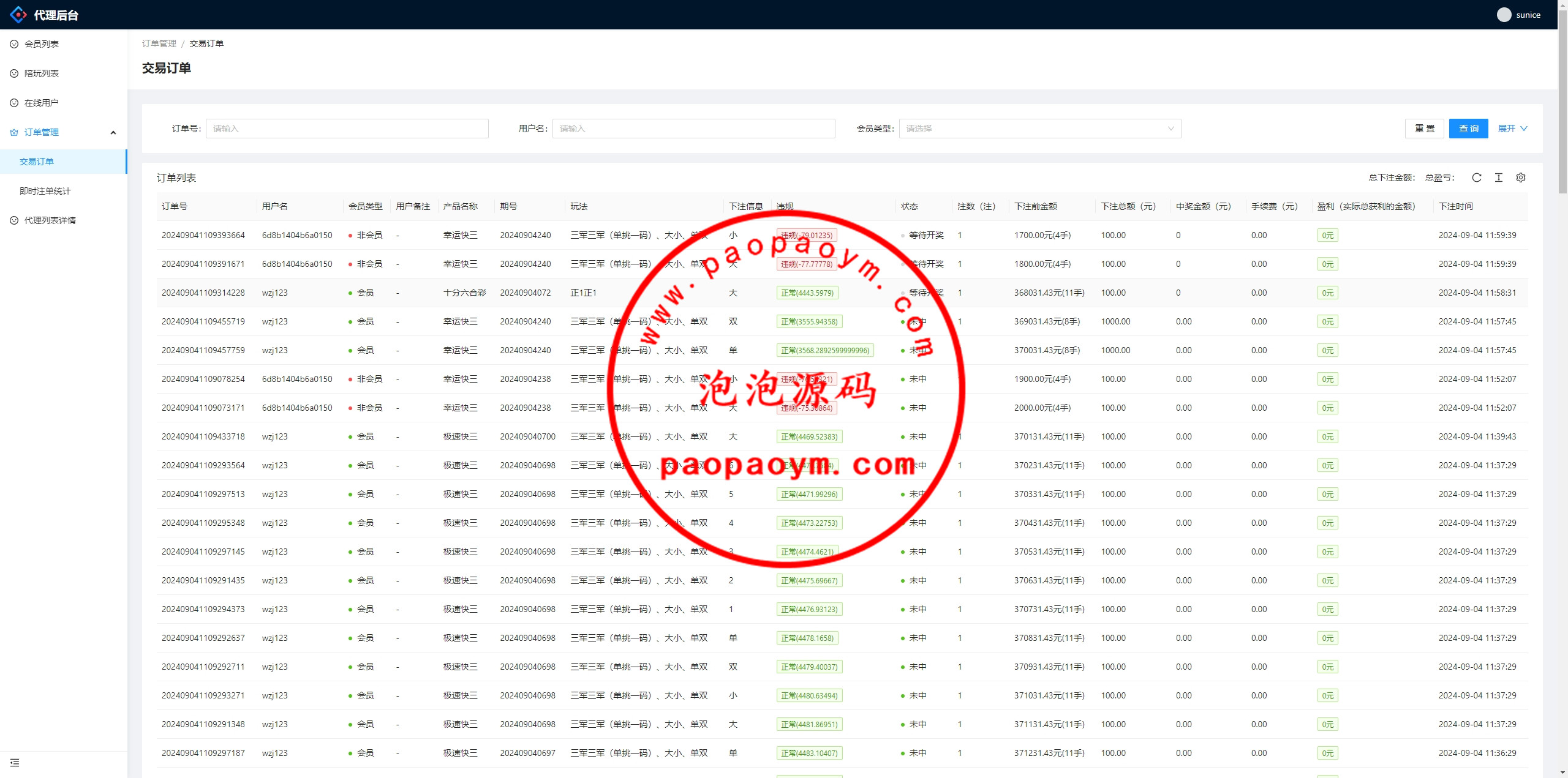
Task: Click the 代理列表详情 sidebar icon
Action: 14,220
